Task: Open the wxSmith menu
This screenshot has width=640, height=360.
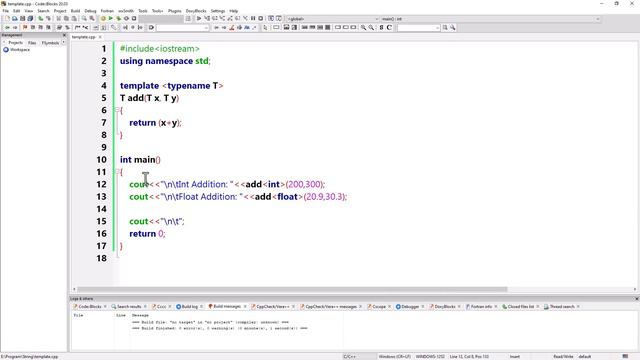Action: pyautogui.click(x=126, y=11)
